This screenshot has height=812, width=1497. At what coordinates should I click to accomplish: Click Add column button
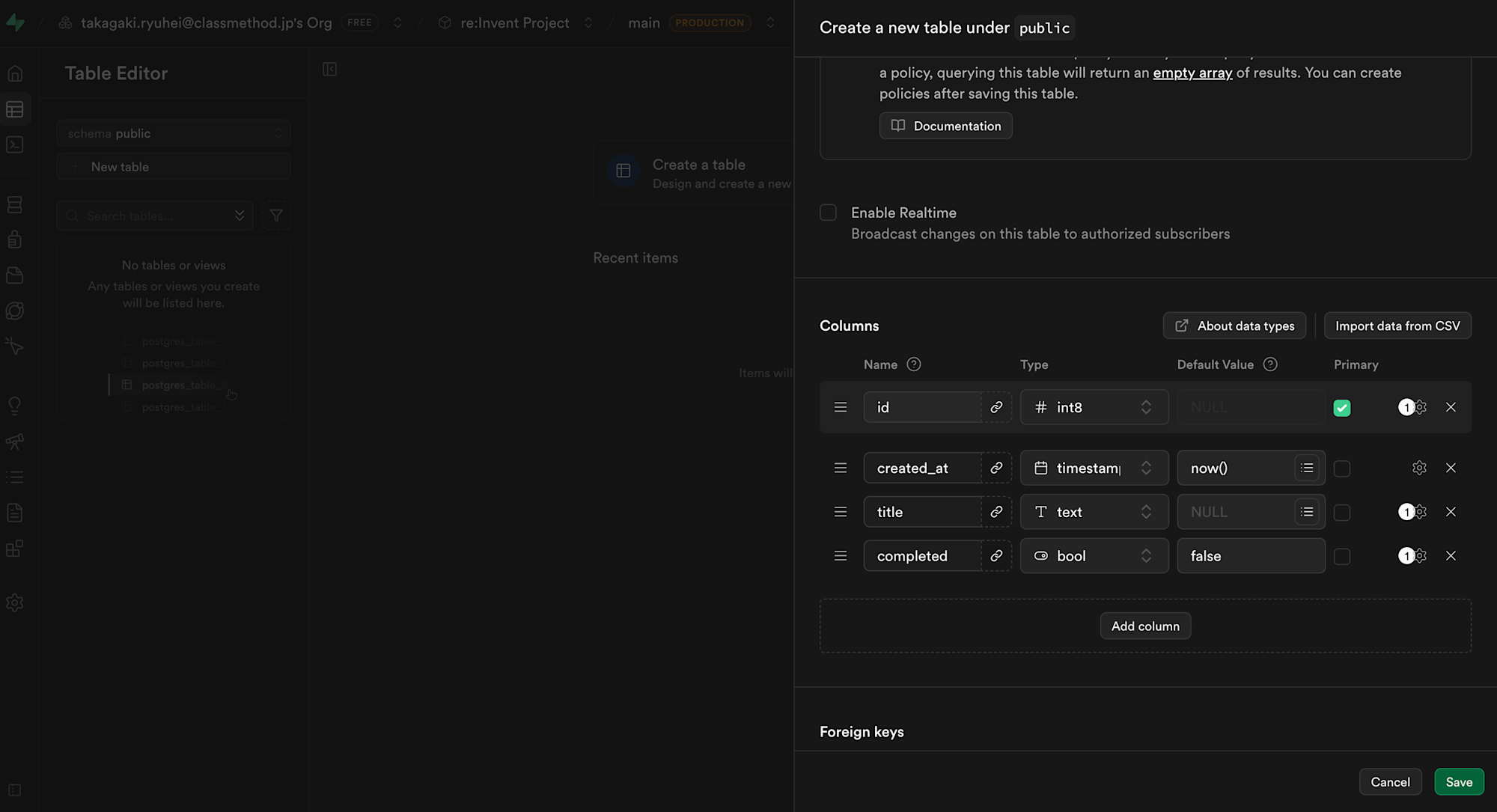click(x=1145, y=626)
